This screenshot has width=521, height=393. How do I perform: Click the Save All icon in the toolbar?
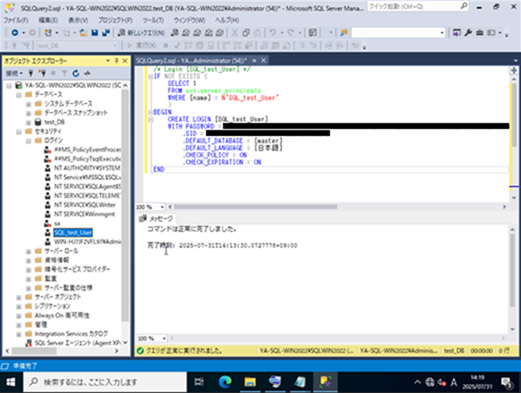coord(106,33)
